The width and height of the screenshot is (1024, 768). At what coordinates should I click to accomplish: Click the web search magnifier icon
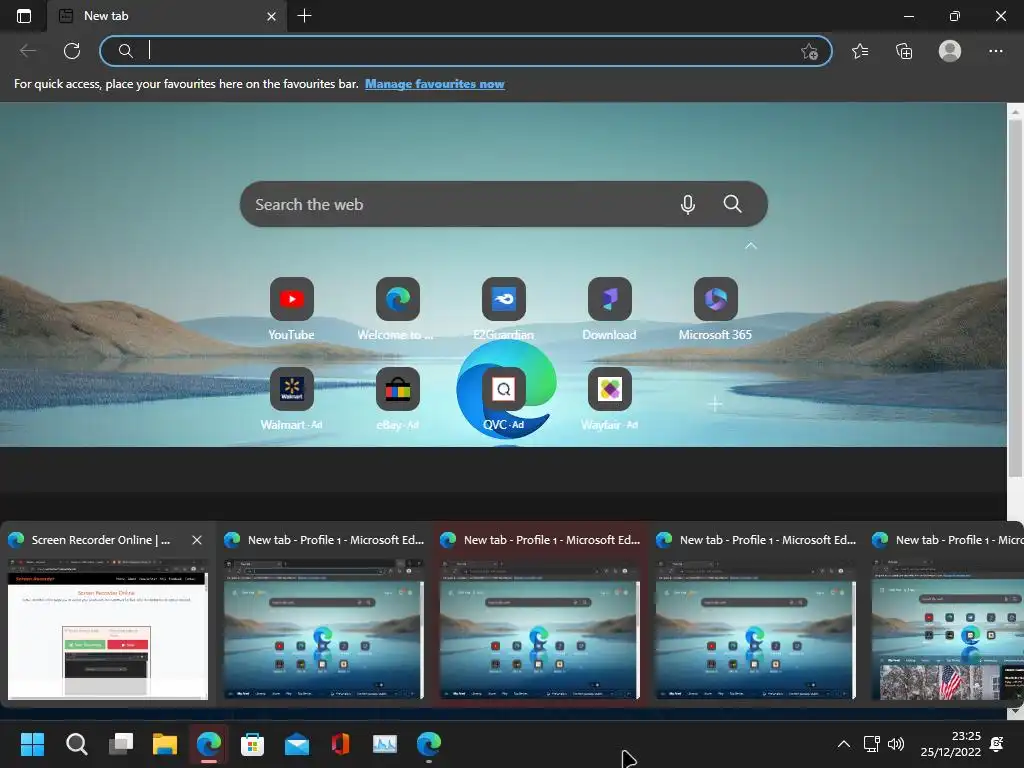point(732,204)
